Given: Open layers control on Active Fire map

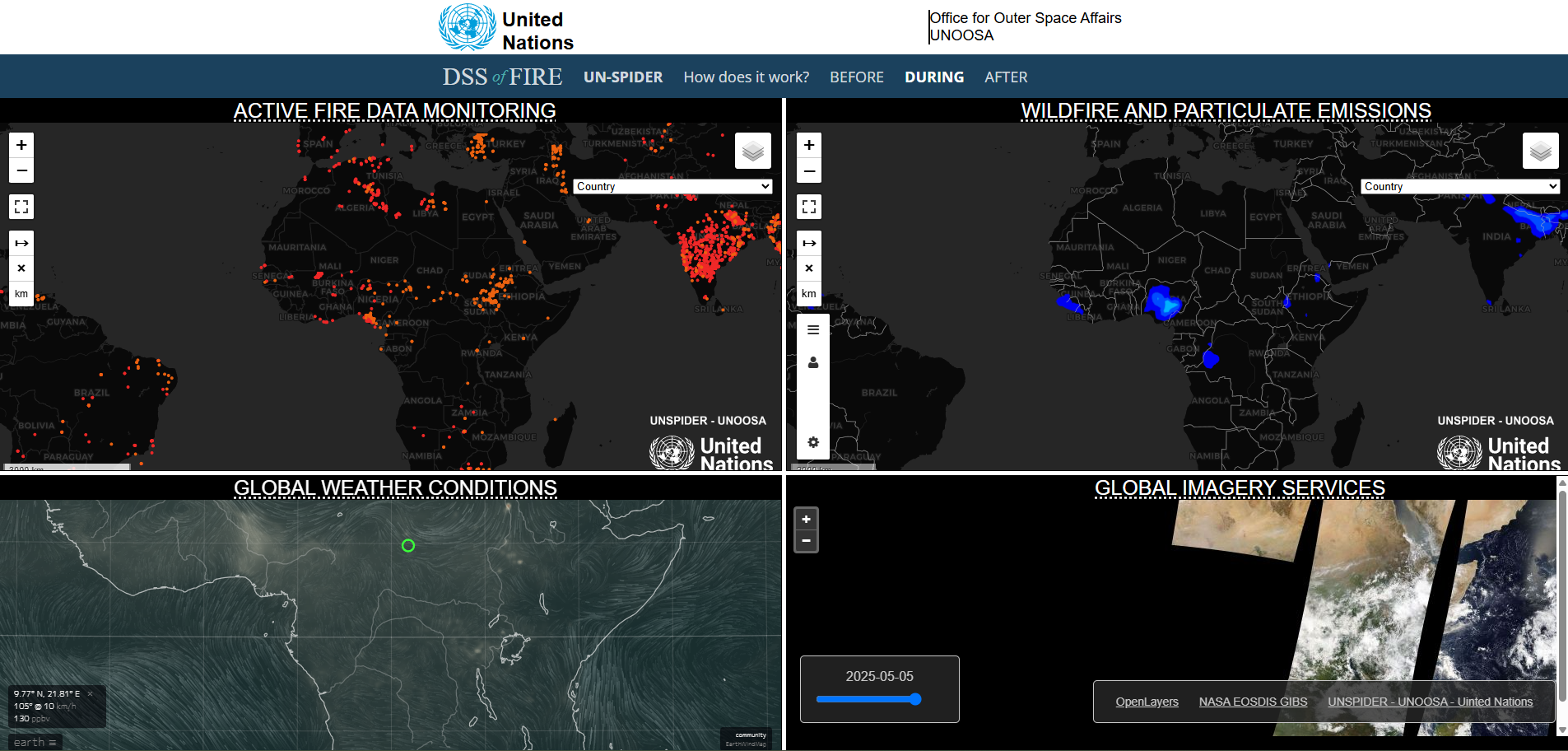Looking at the screenshot, I should tap(753, 151).
